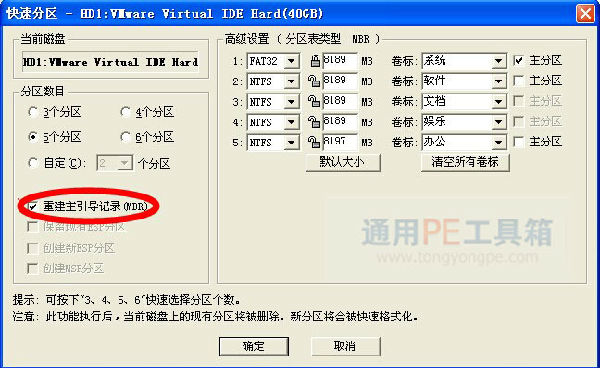Click size input field of partition 1
Image resolution: width=600 pixels, height=368 pixels.
tap(340, 60)
